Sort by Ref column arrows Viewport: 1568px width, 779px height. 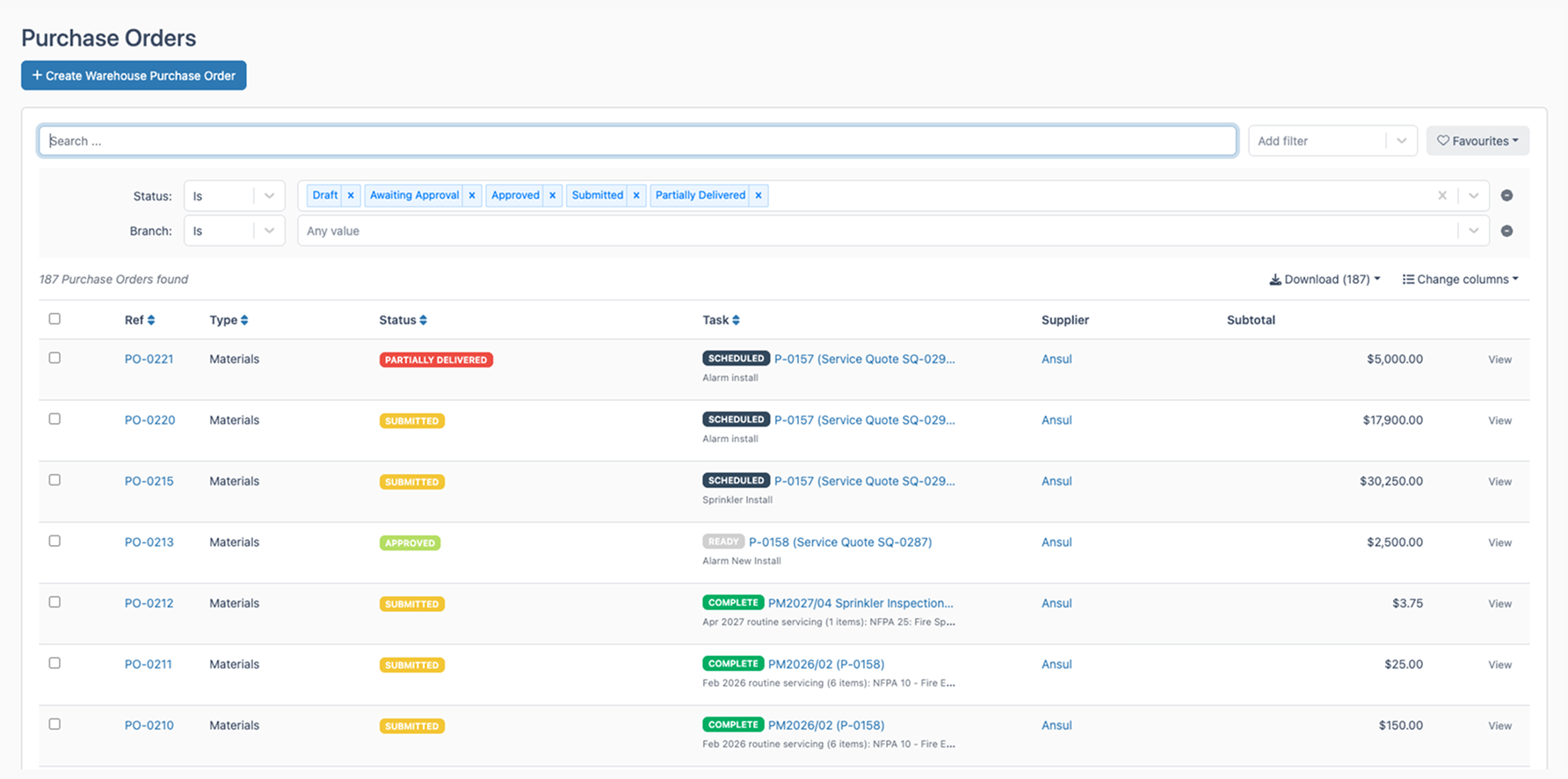(151, 320)
